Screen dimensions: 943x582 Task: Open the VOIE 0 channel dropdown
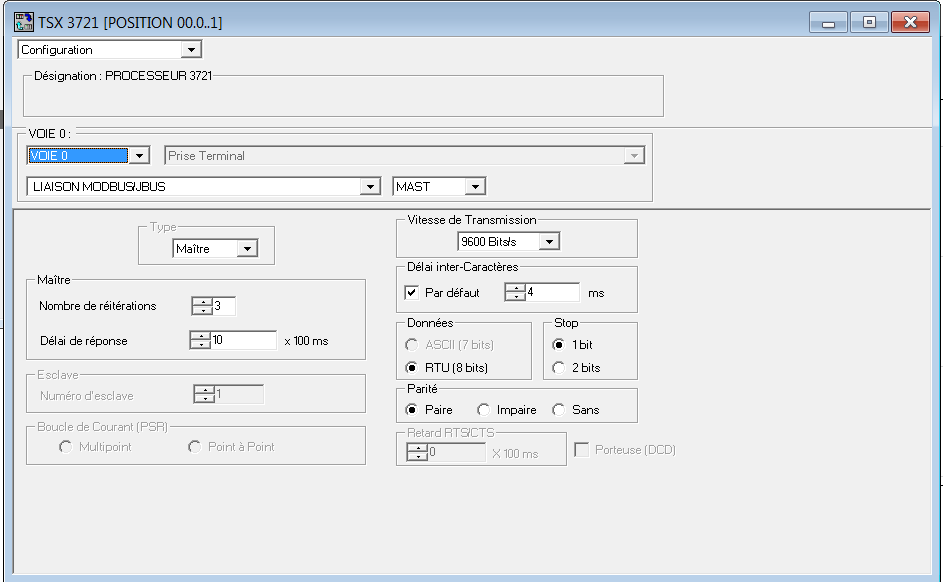coord(140,156)
